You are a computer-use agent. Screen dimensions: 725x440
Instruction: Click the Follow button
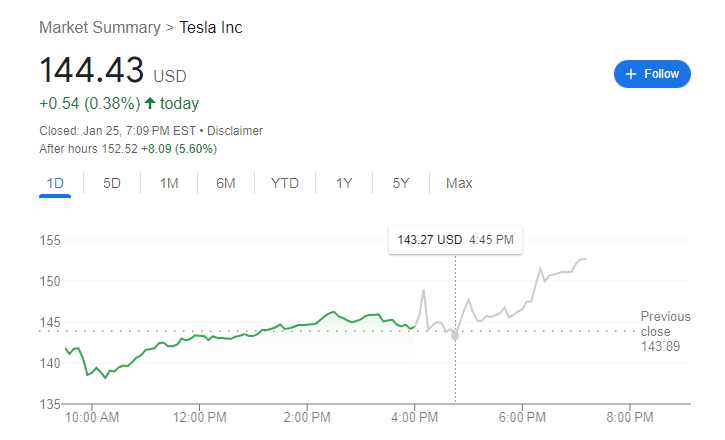pyautogui.click(x=652, y=74)
